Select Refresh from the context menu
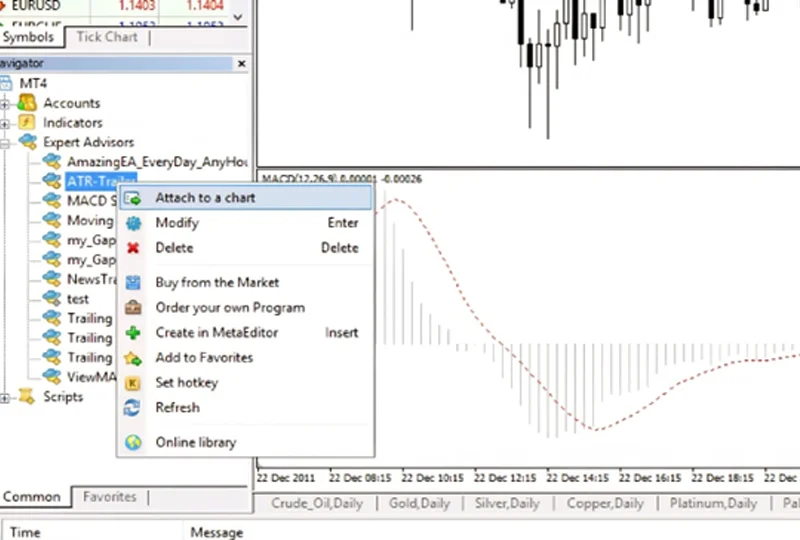This screenshot has height=540, width=800. pyautogui.click(x=245, y=408)
